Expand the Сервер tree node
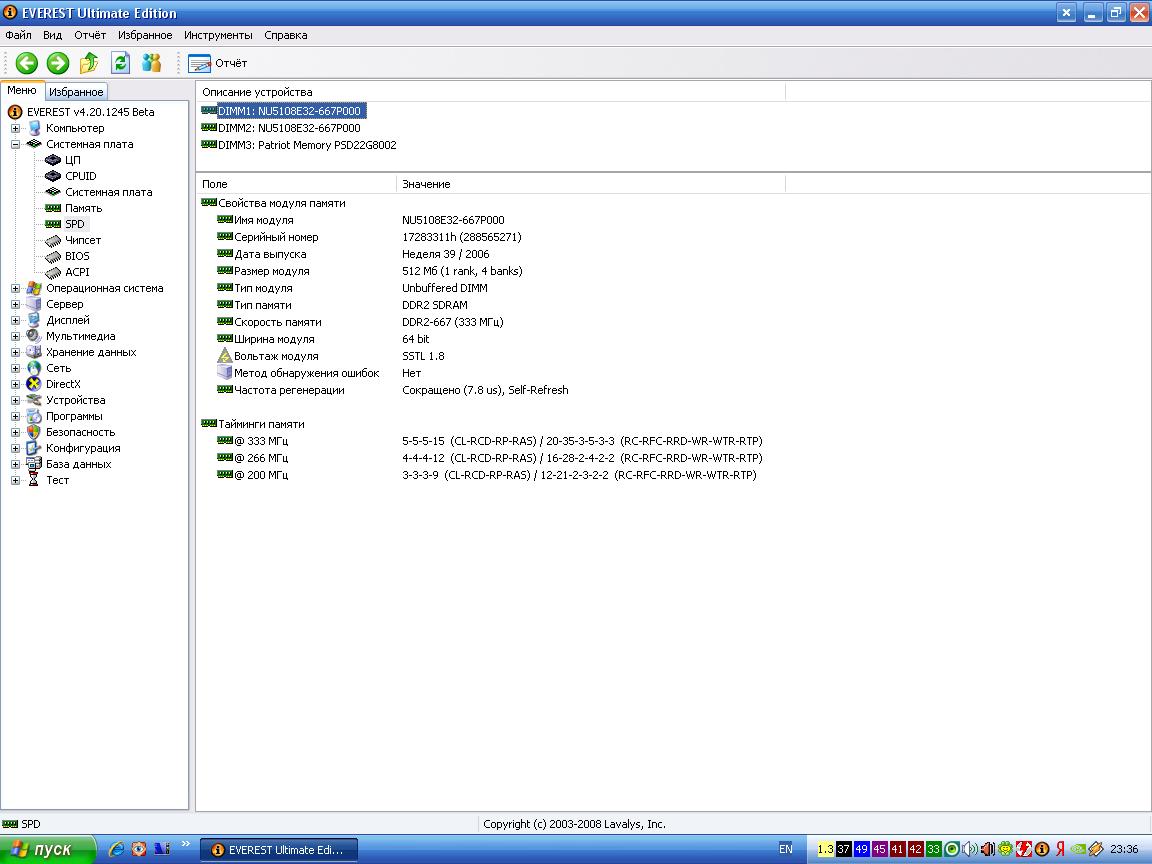The image size is (1152, 864). (x=15, y=304)
